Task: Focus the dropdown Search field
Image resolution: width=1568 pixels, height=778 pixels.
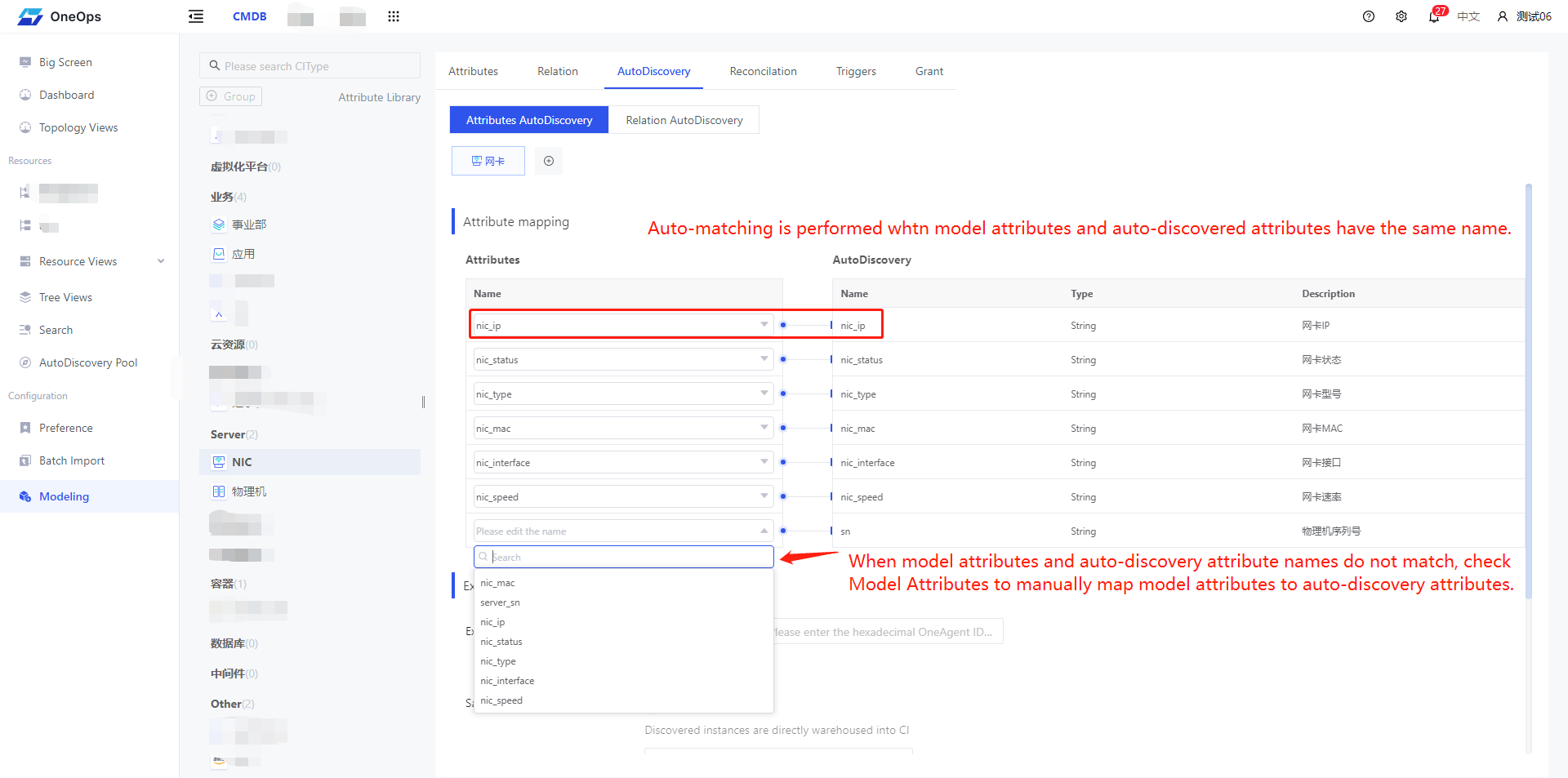Action: click(623, 557)
